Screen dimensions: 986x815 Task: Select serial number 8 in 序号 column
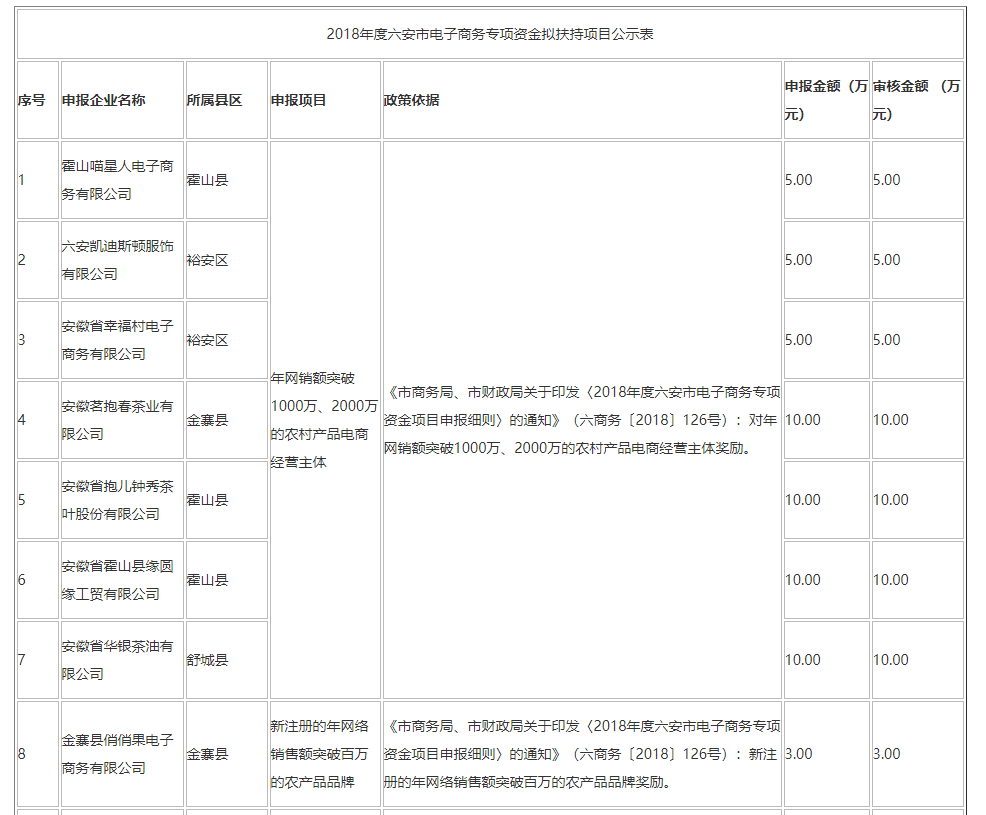coord(21,754)
